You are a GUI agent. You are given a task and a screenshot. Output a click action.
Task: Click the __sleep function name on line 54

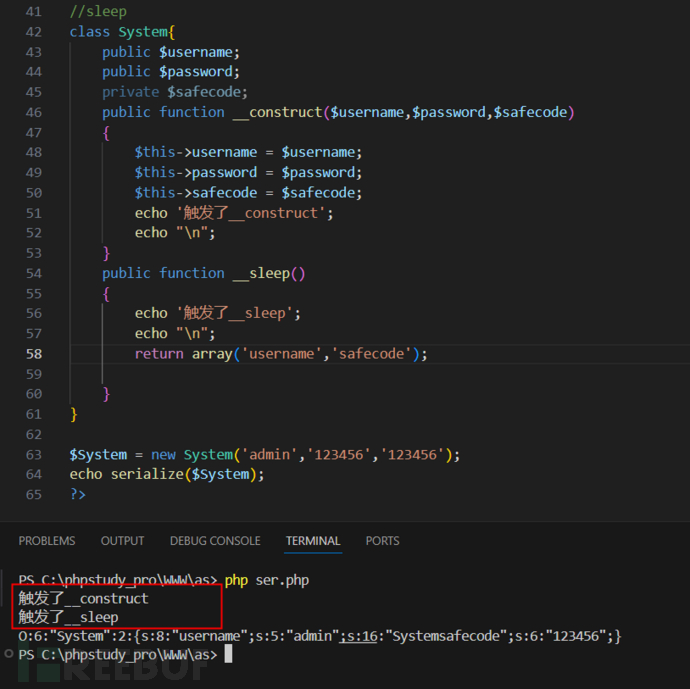click(268, 273)
